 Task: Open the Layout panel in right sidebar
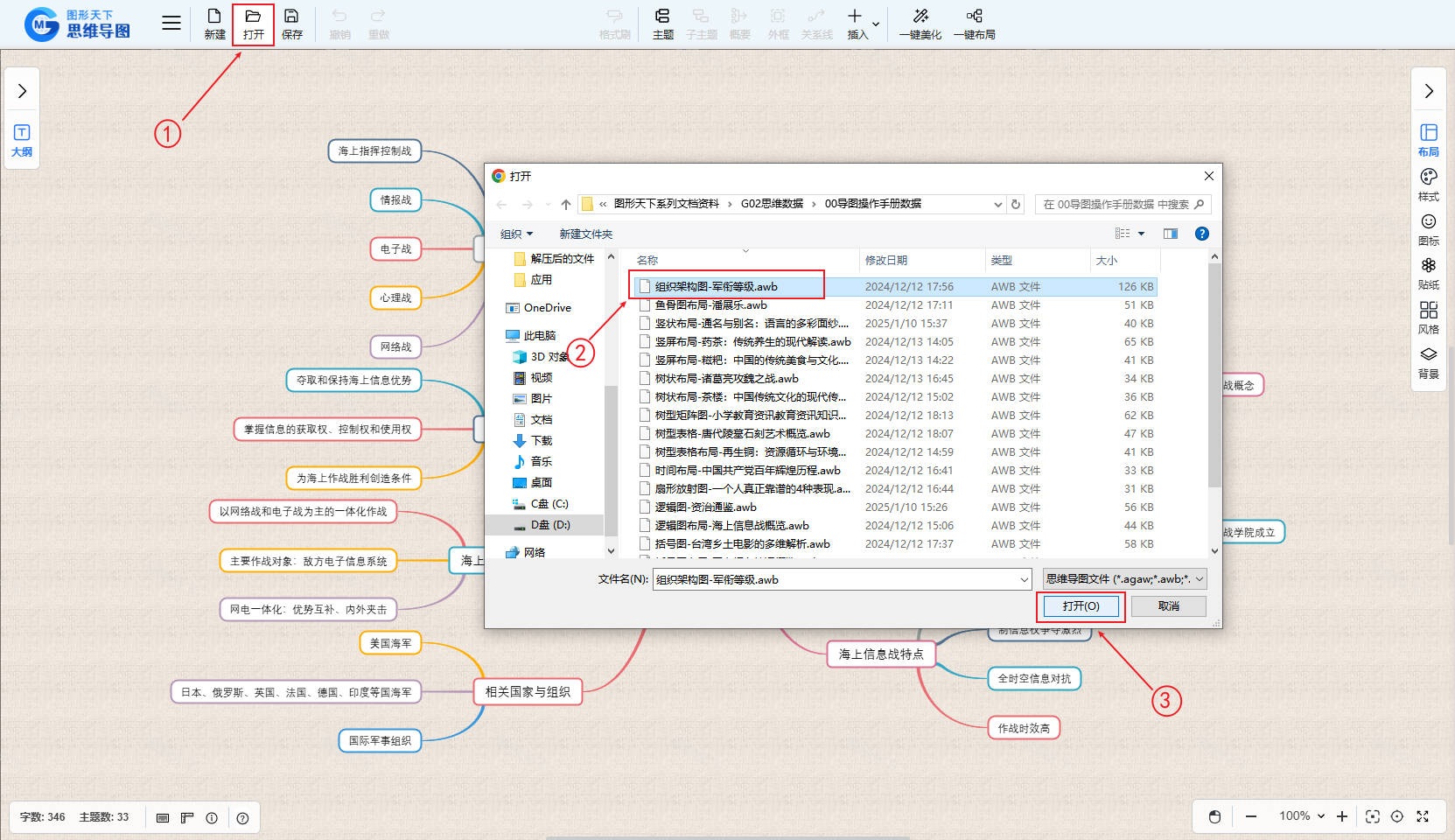[x=1428, y=139]
